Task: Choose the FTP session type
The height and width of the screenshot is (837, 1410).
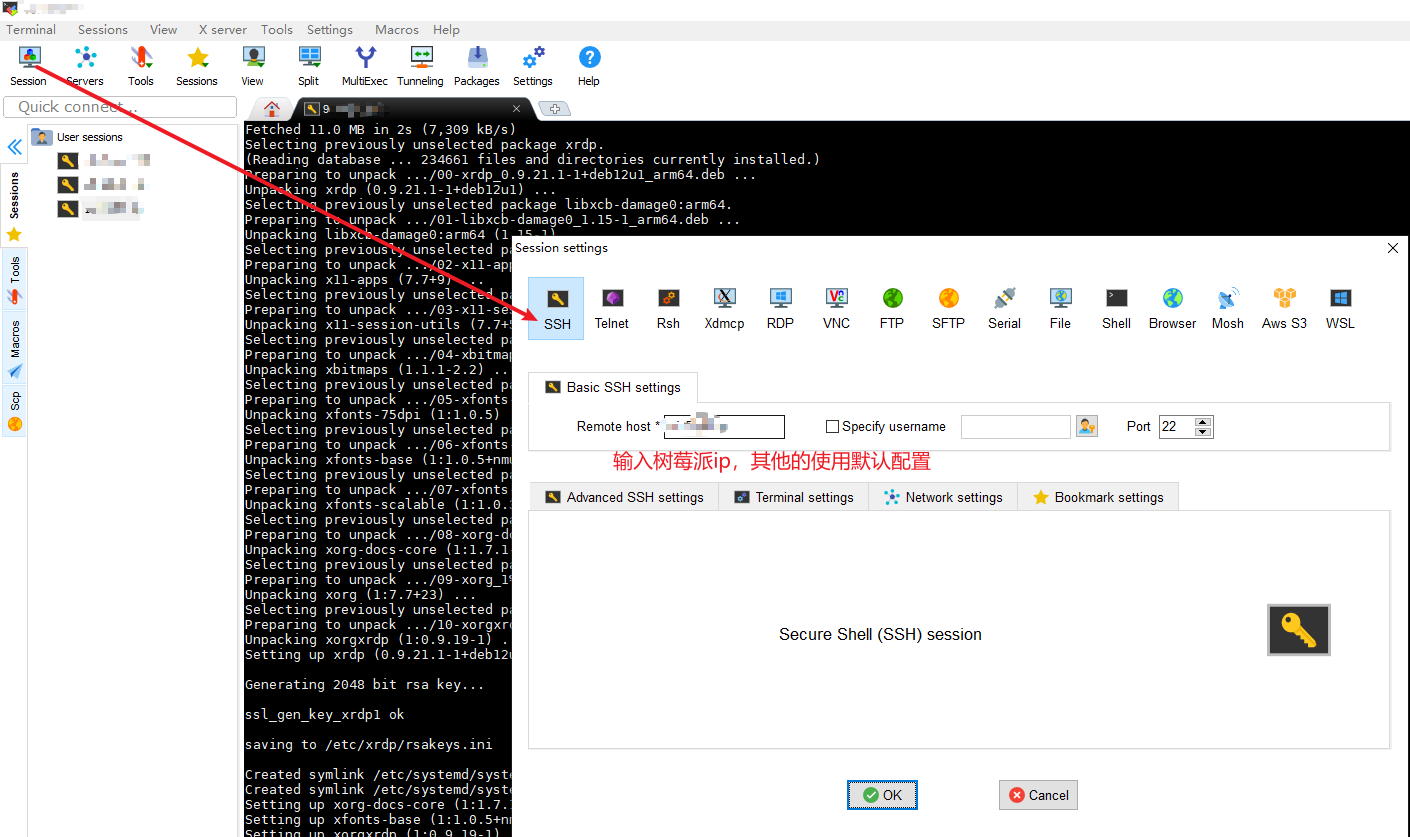Action: [x=892, y=309]
